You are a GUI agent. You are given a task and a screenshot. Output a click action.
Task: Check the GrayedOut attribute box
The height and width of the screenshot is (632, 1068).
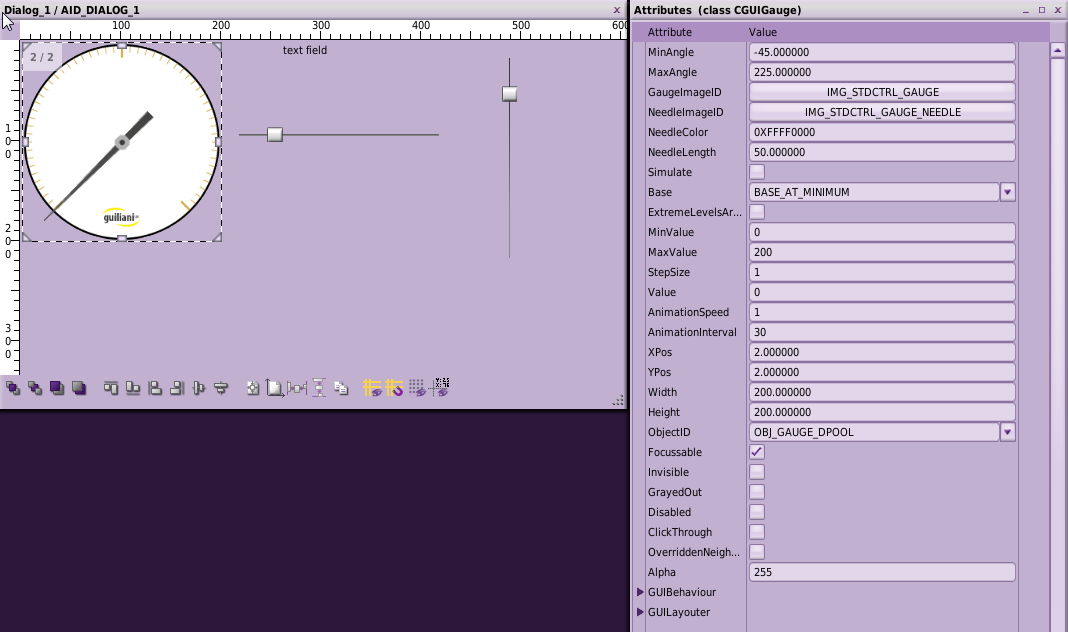(757, 492)
